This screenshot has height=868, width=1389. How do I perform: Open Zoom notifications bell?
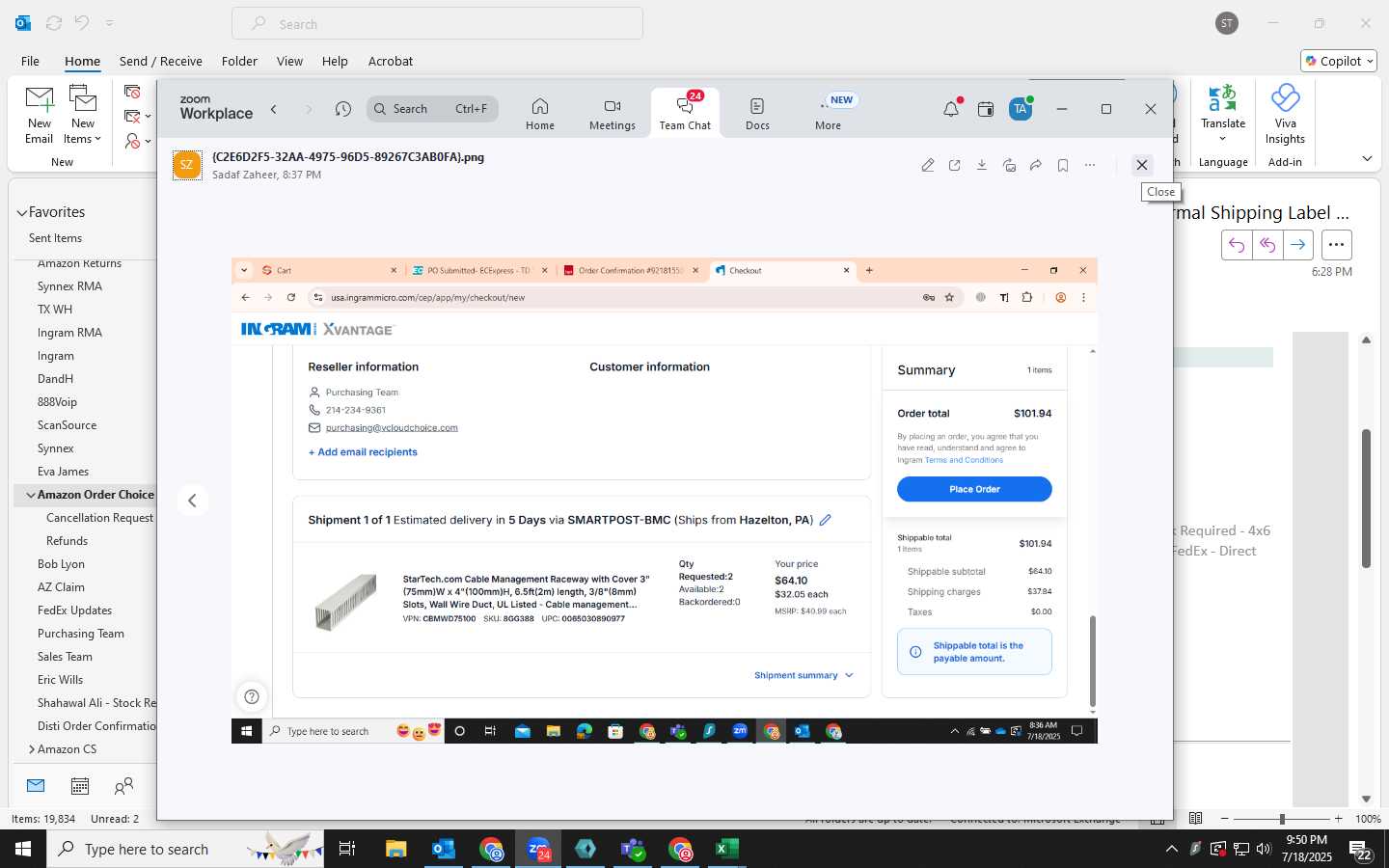tap(951, 109)
